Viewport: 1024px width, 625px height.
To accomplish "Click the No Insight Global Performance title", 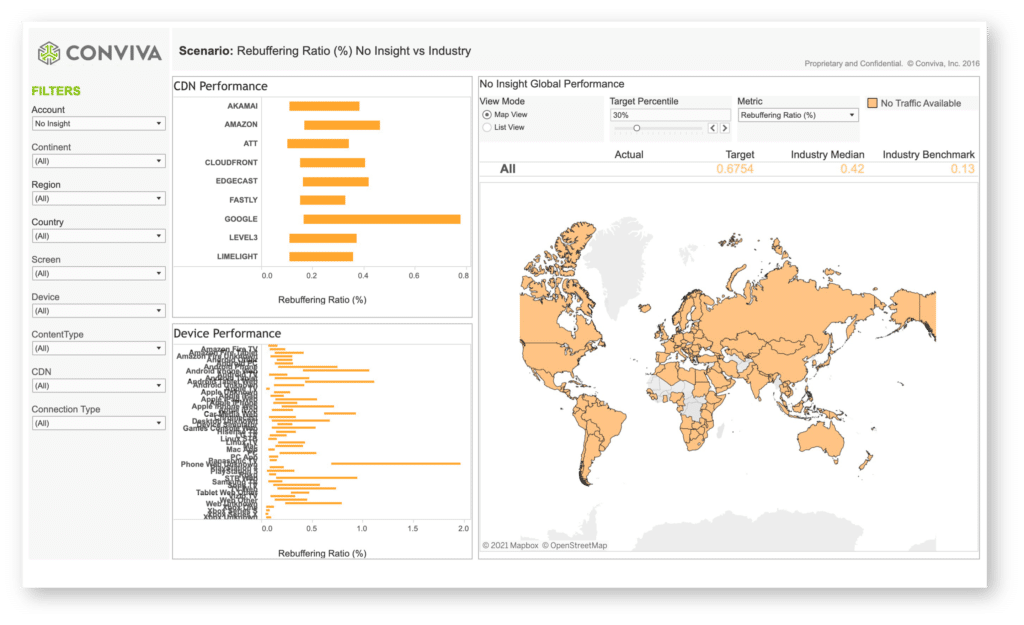I will tap(552, 84).
